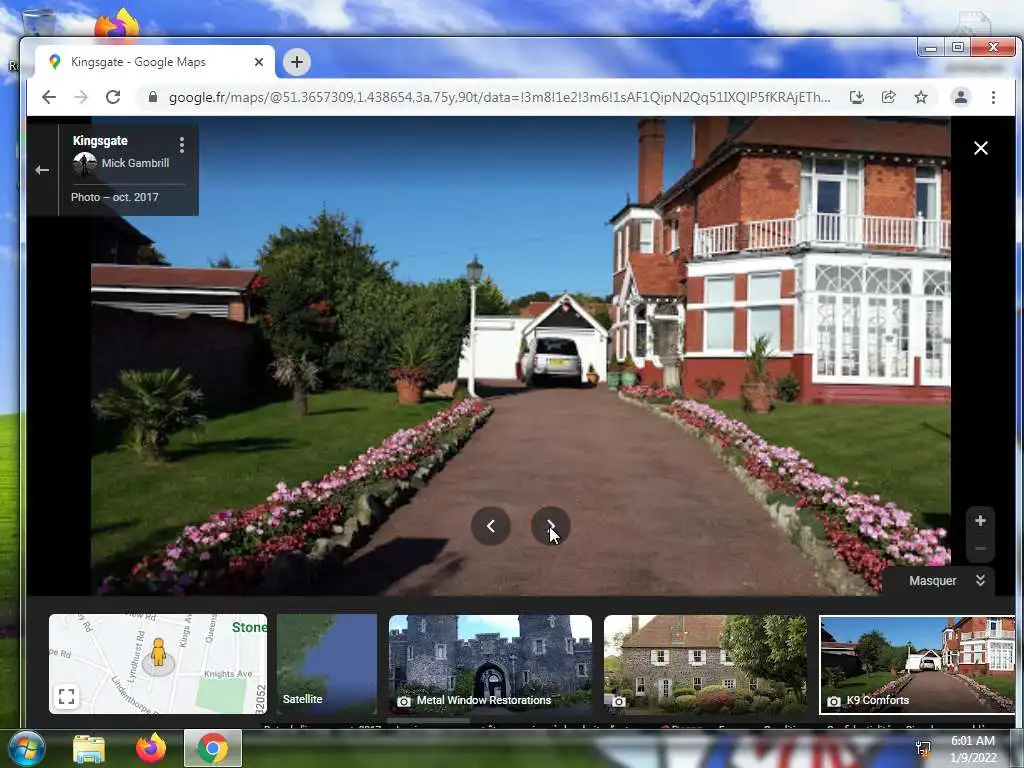This screenshot has height=768, width=1024.
Task: Click the double-chevron next to Masquer
Action: [980, 581]
